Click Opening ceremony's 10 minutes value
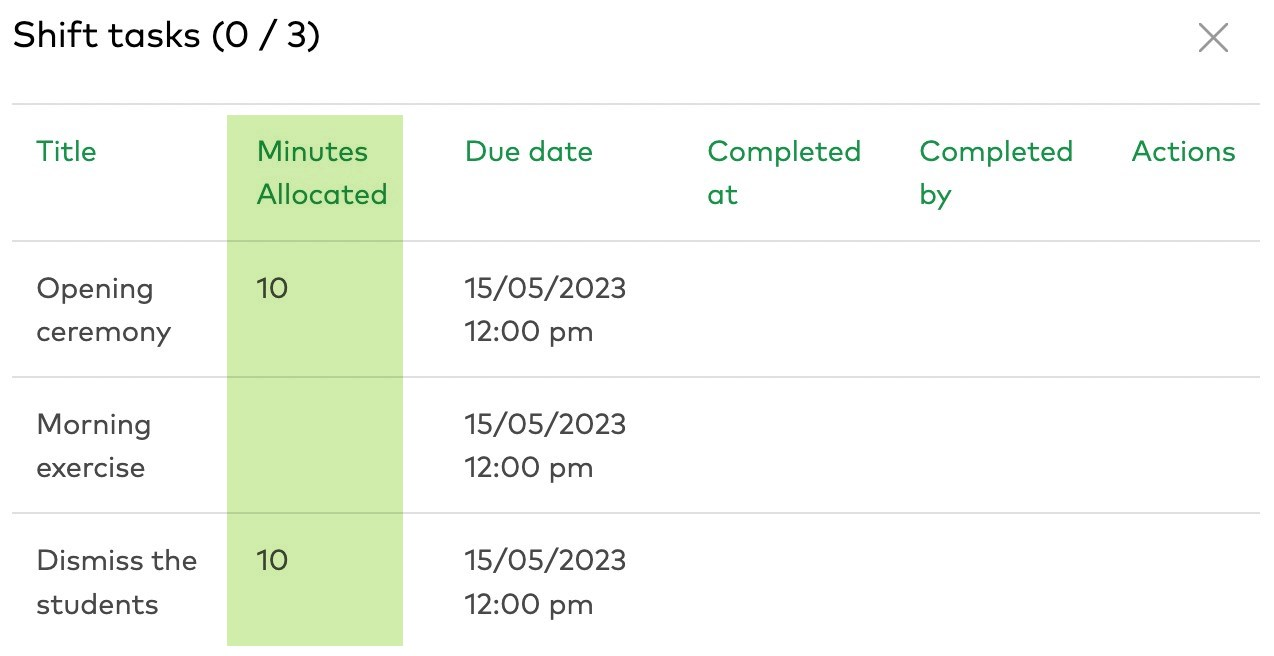Screen dimensions: 1274x656 point(272,288)
